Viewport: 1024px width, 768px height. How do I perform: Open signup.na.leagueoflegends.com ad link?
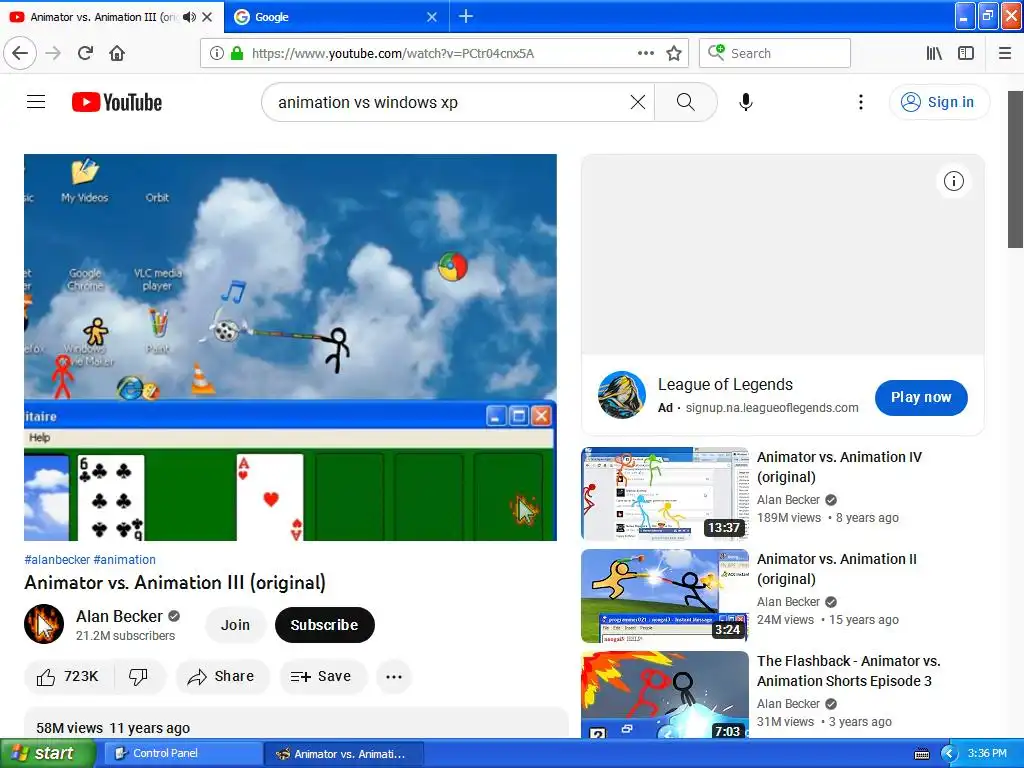pos(771,408)
